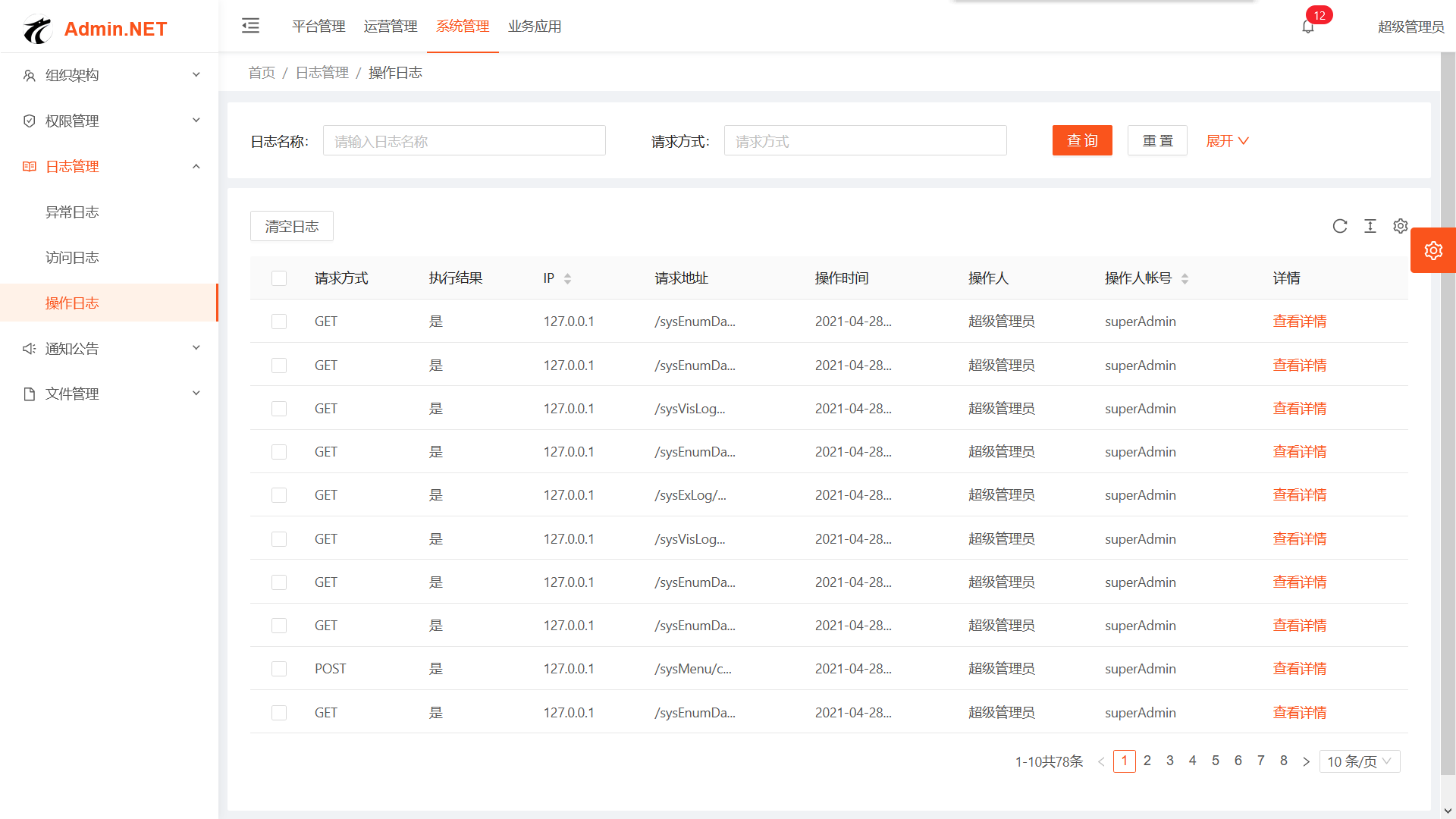Click the 查询 search button
1456x819 pixels.
[1082, 140]
